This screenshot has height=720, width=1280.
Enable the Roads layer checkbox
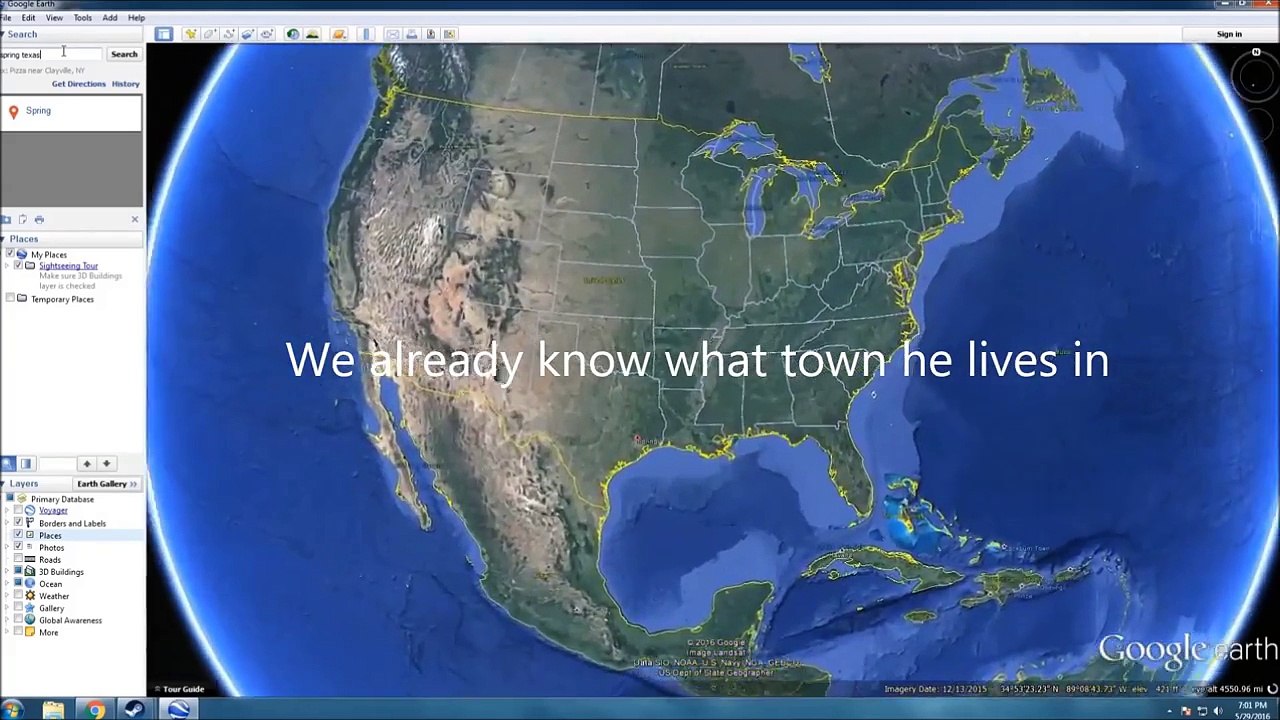(17, 560)
